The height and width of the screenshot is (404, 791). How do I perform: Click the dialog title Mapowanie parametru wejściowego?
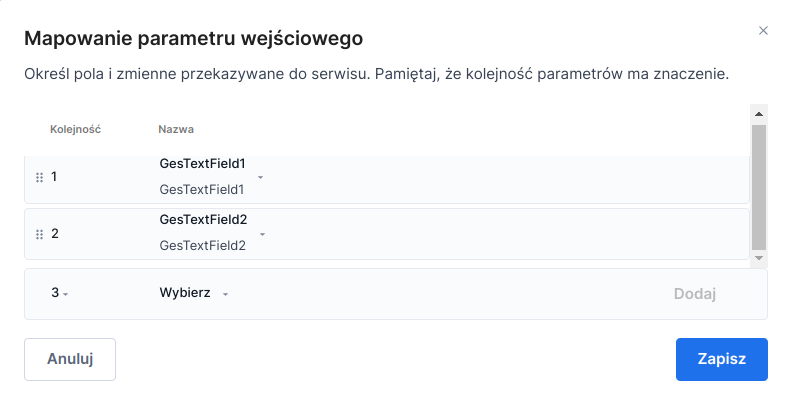[193, 39]
